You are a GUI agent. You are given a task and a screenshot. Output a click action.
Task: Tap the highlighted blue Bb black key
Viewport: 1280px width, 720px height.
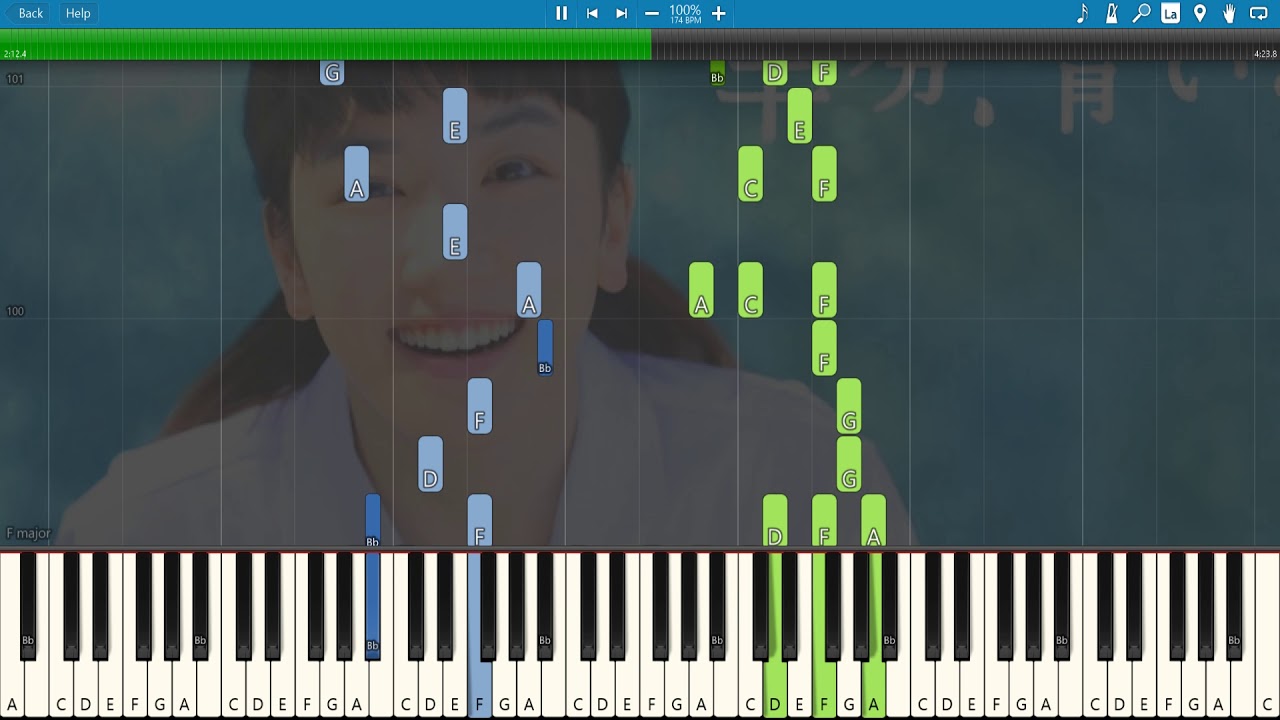point(373,607)
